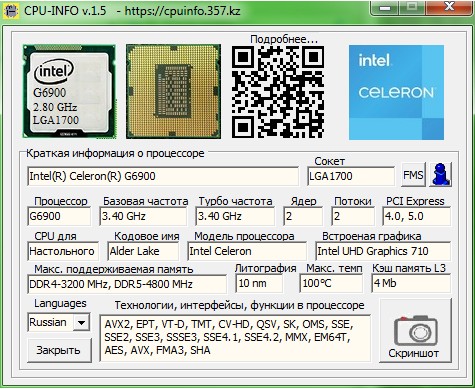Click the DDR4-3200 MHz memory field

[127, 284]
